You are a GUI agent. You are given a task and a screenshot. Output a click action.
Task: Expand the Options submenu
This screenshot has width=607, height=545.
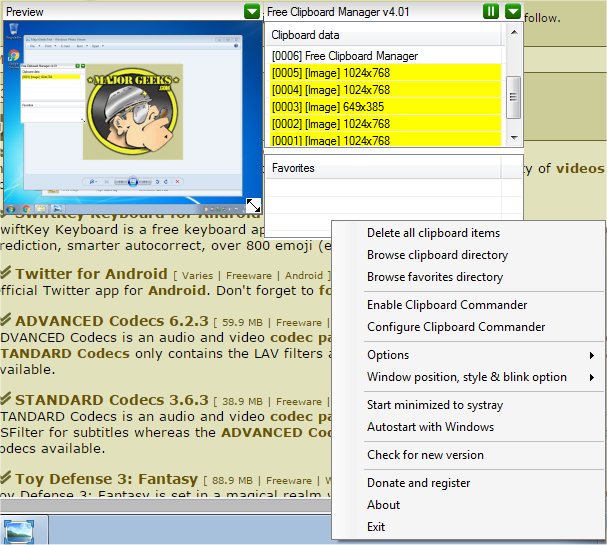(x=388, y=355)
